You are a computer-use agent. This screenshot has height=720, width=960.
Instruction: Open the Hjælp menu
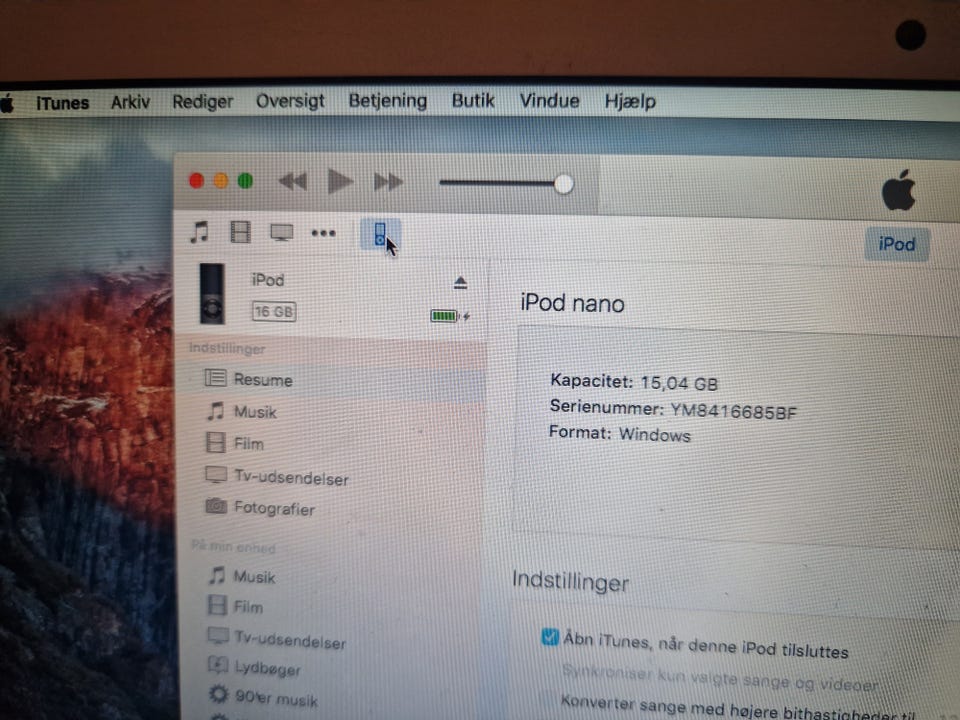[x=631, y=101]
